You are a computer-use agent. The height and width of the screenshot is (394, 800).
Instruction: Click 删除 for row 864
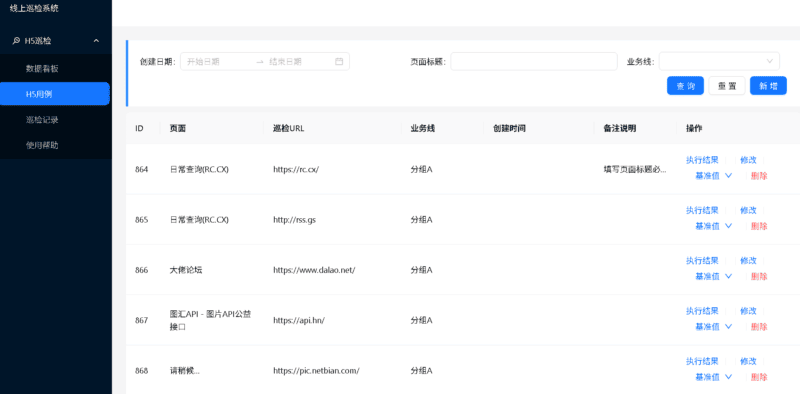pyautogui.click(x=759, y=176)
